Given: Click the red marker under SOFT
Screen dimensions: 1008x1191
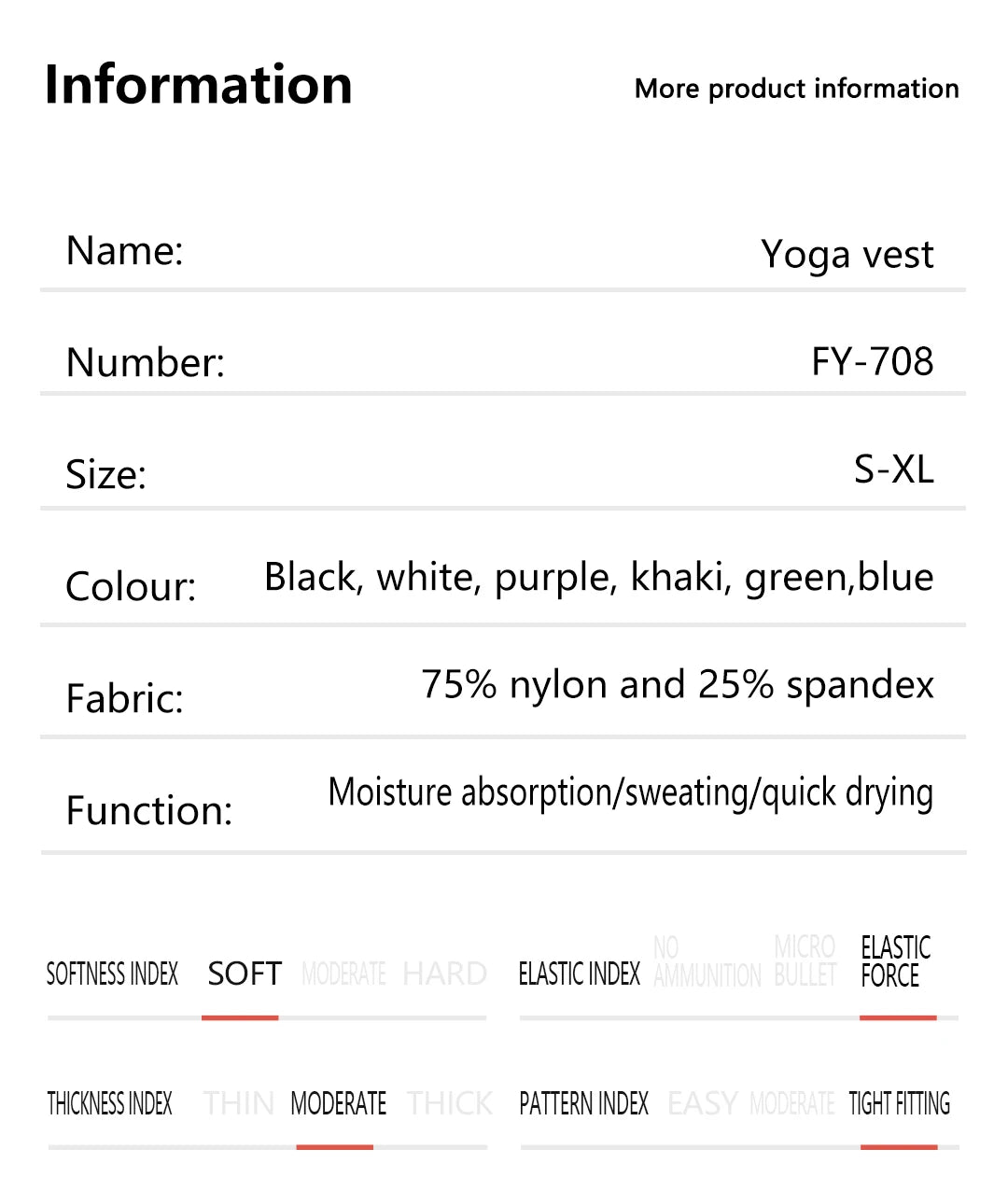Looking at the screenshot, I should [240, 1017].
